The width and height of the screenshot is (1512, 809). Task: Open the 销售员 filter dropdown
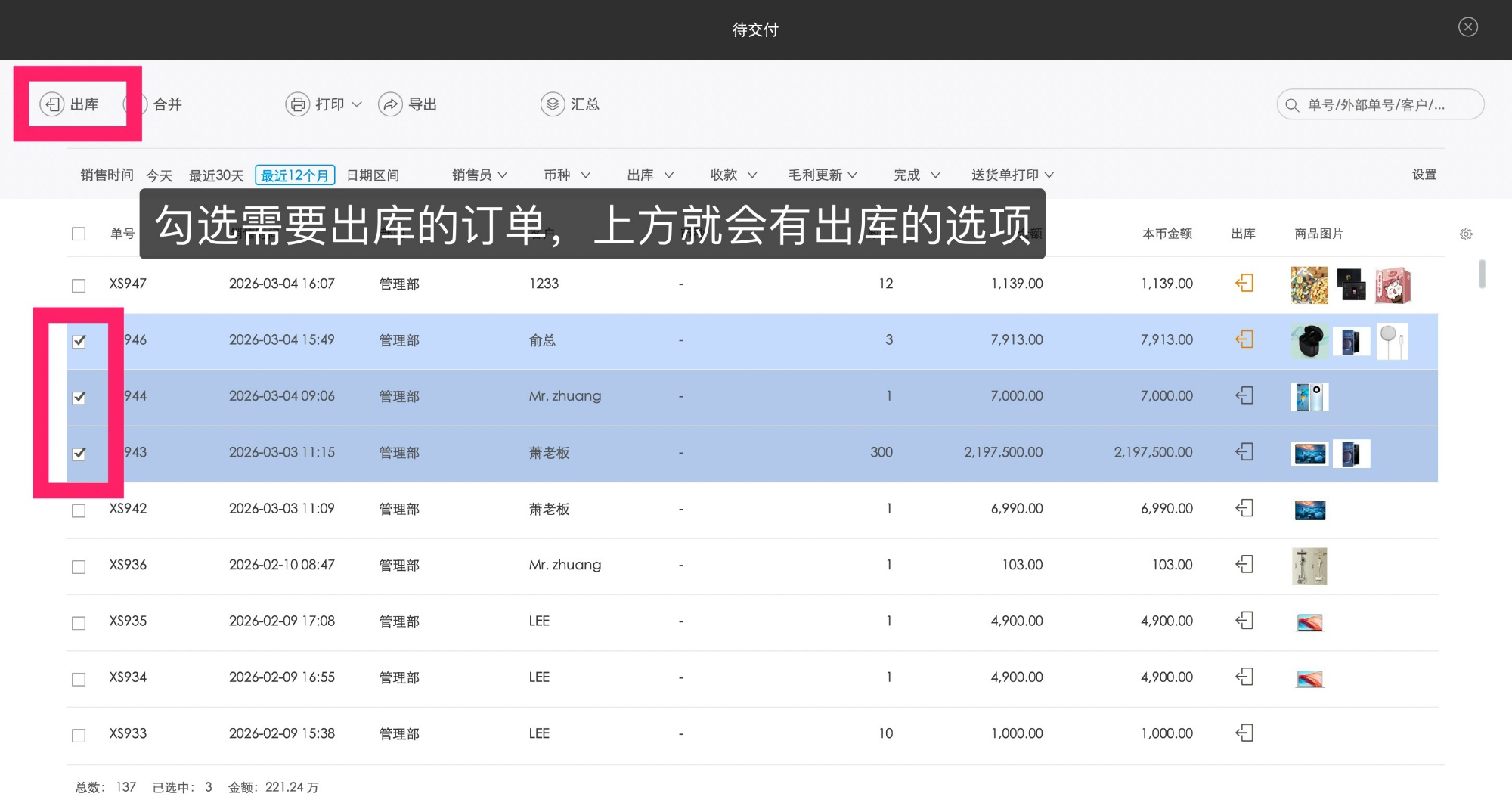479,175
